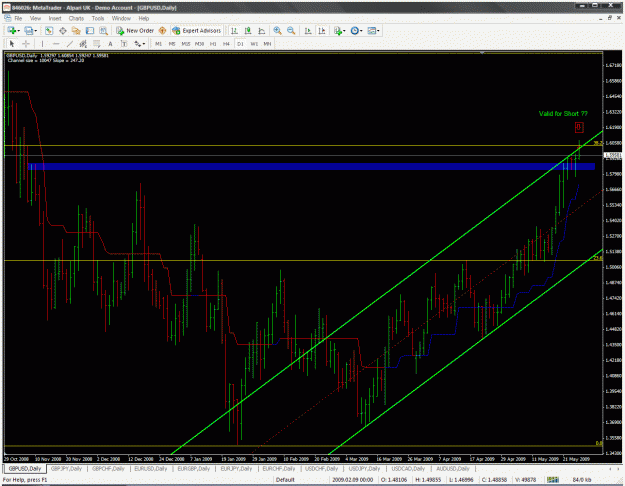Click the red boxed marker above price
Viewport: 625px width, 486px height.
[x=579, y=128]
